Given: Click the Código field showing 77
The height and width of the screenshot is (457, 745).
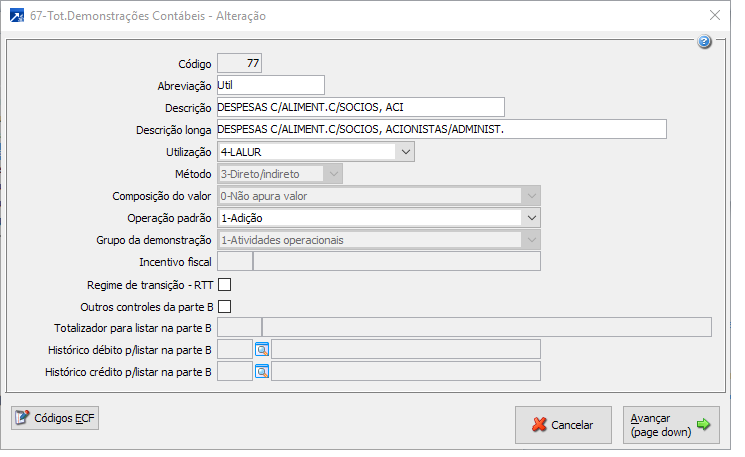Looking at the screenshot, I should pyautogui.click(x=240, y=64).
